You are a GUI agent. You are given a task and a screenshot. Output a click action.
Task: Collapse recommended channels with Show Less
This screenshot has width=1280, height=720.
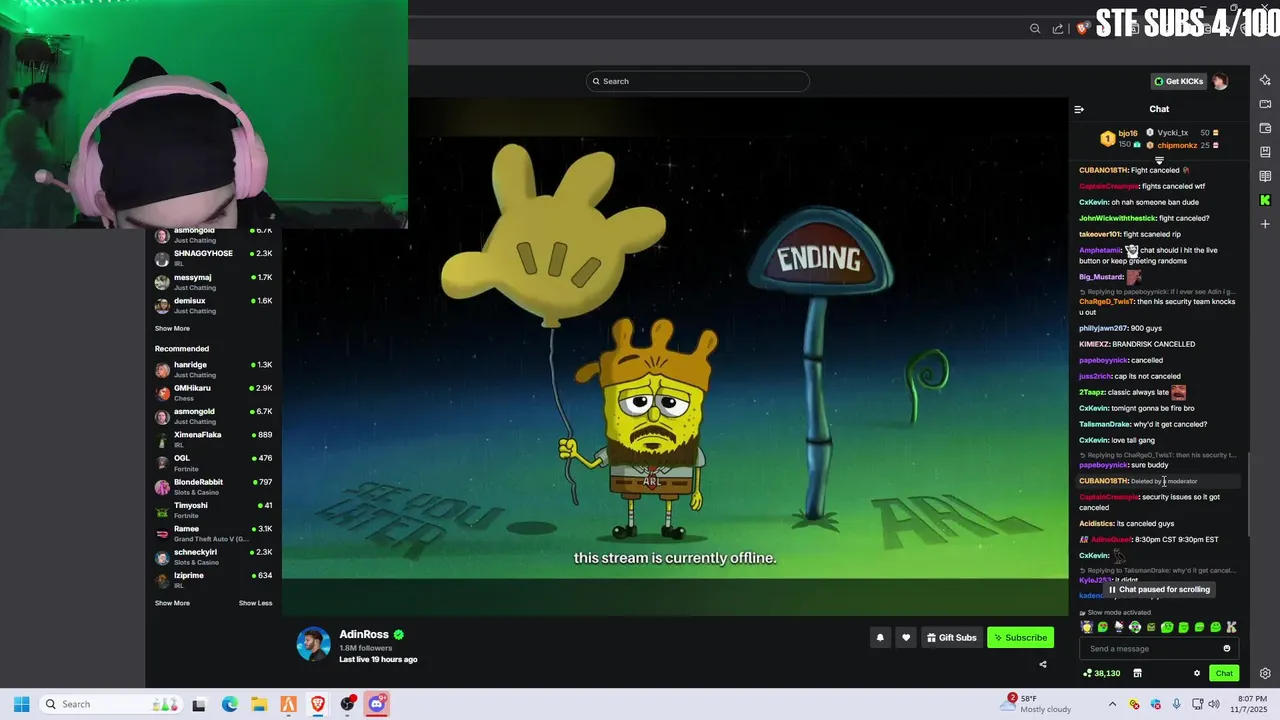pyautogui.click(x=255, y=603)
